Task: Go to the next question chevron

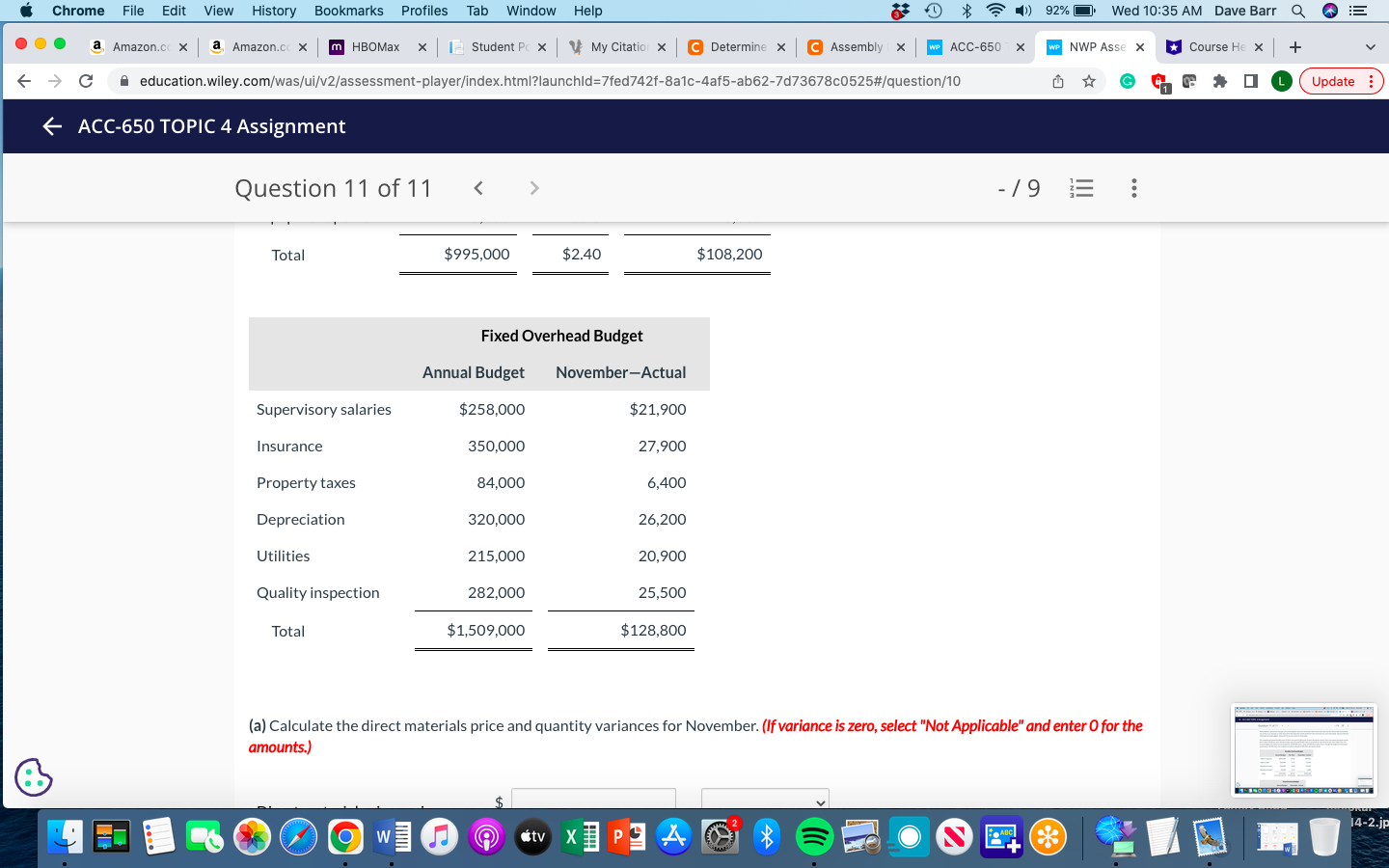Action: coord(534,188)
